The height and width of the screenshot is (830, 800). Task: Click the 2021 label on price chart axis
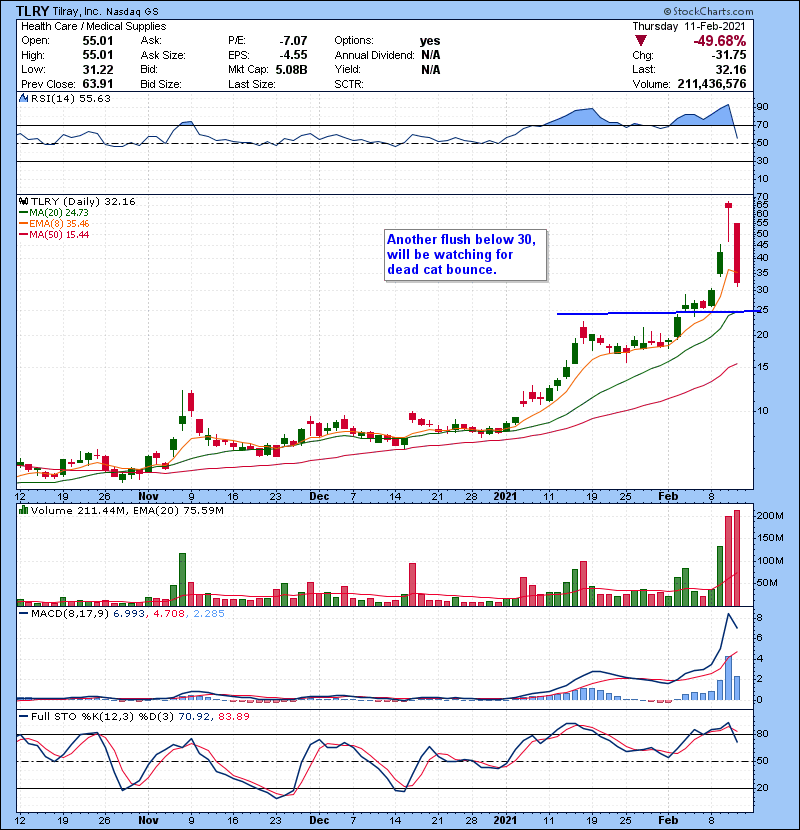point(505,497)
